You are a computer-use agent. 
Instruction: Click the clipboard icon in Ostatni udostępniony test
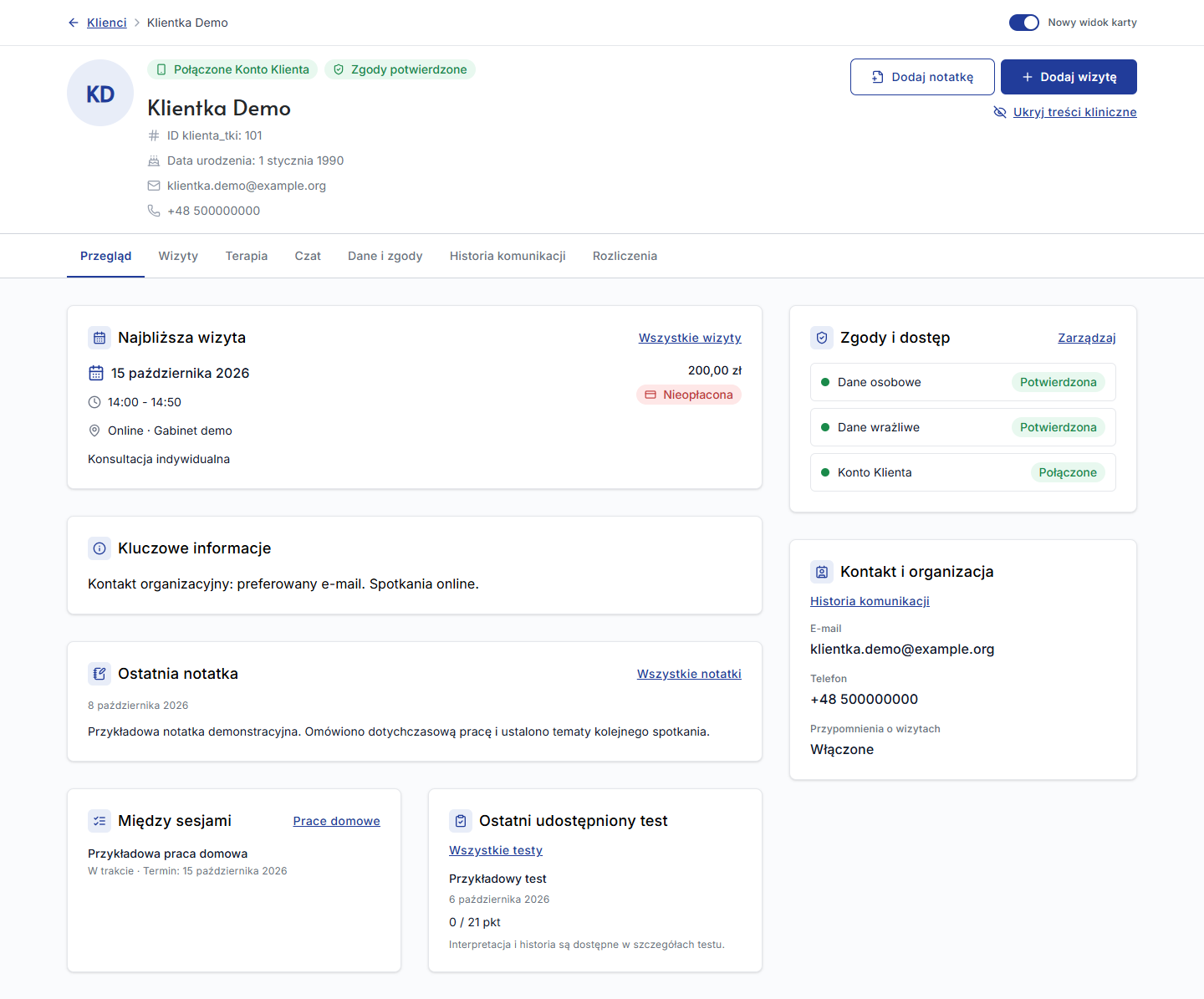[461, 821]
